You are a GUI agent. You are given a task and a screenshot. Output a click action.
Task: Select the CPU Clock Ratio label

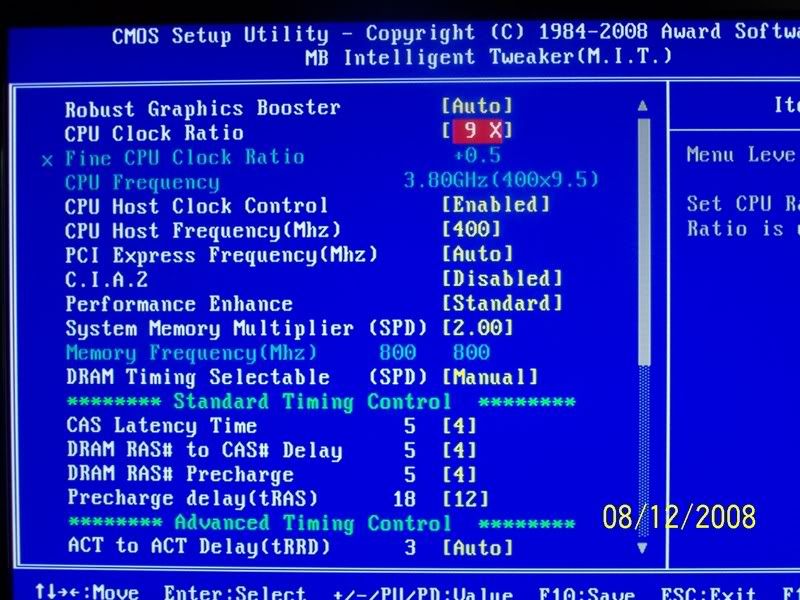(x=154, y=133)
